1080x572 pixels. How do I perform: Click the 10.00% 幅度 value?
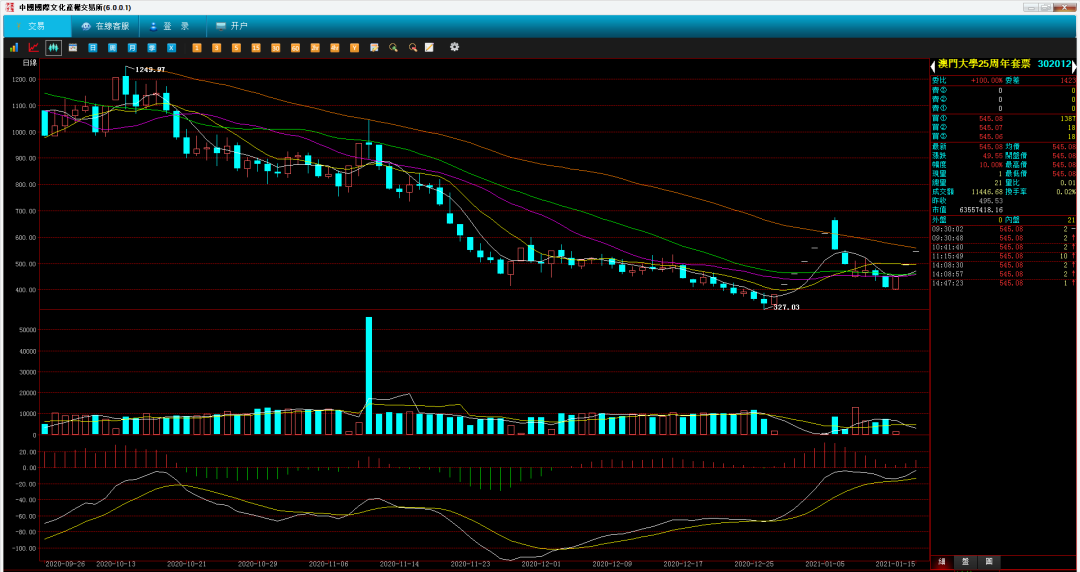[991, 165]
